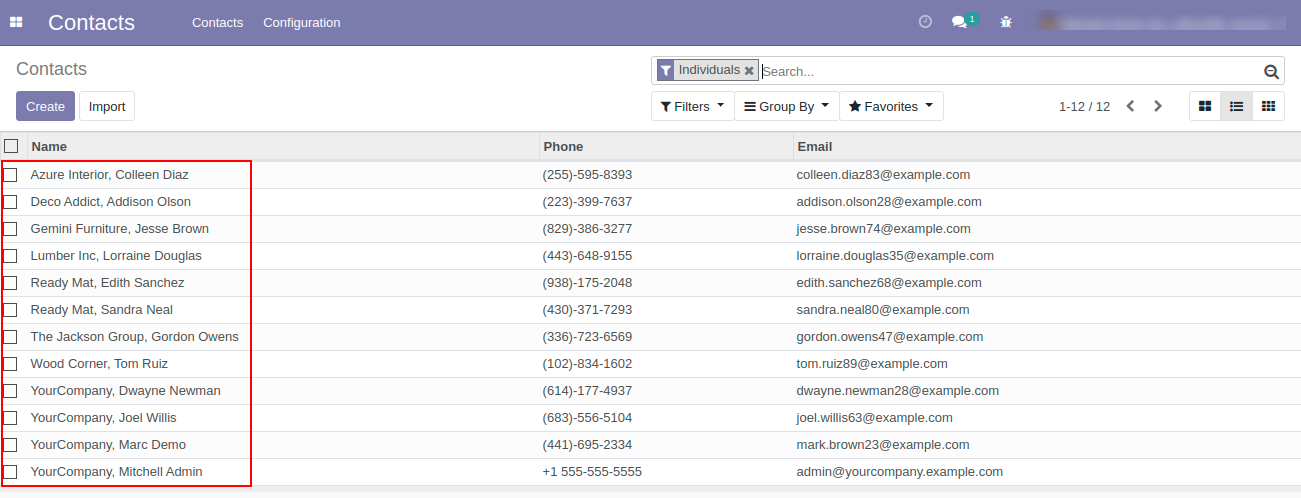Go to next page arrow
This screenshot has height=498, width=1301.
1158,106
